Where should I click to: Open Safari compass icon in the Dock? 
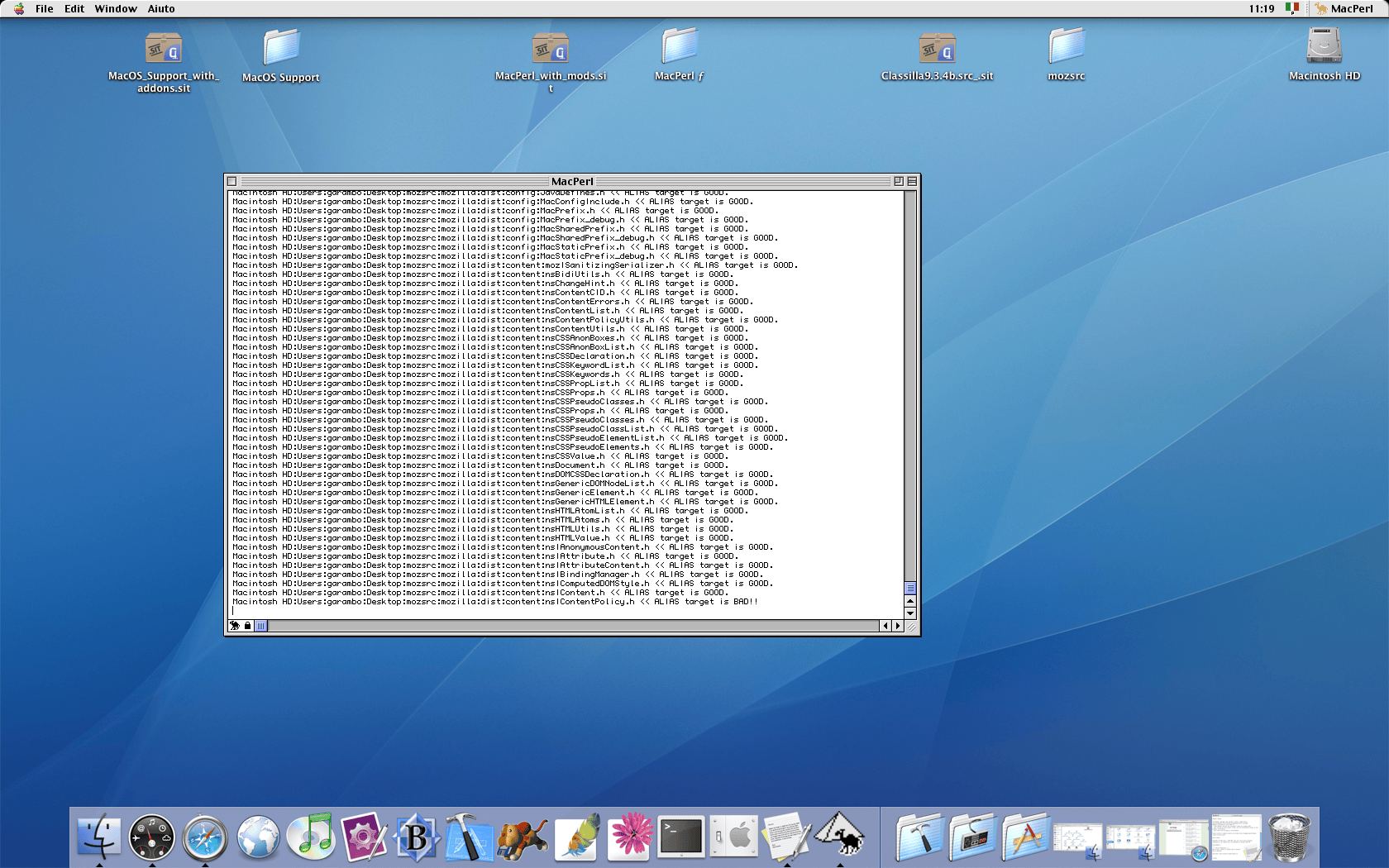[x=205, y=837]
